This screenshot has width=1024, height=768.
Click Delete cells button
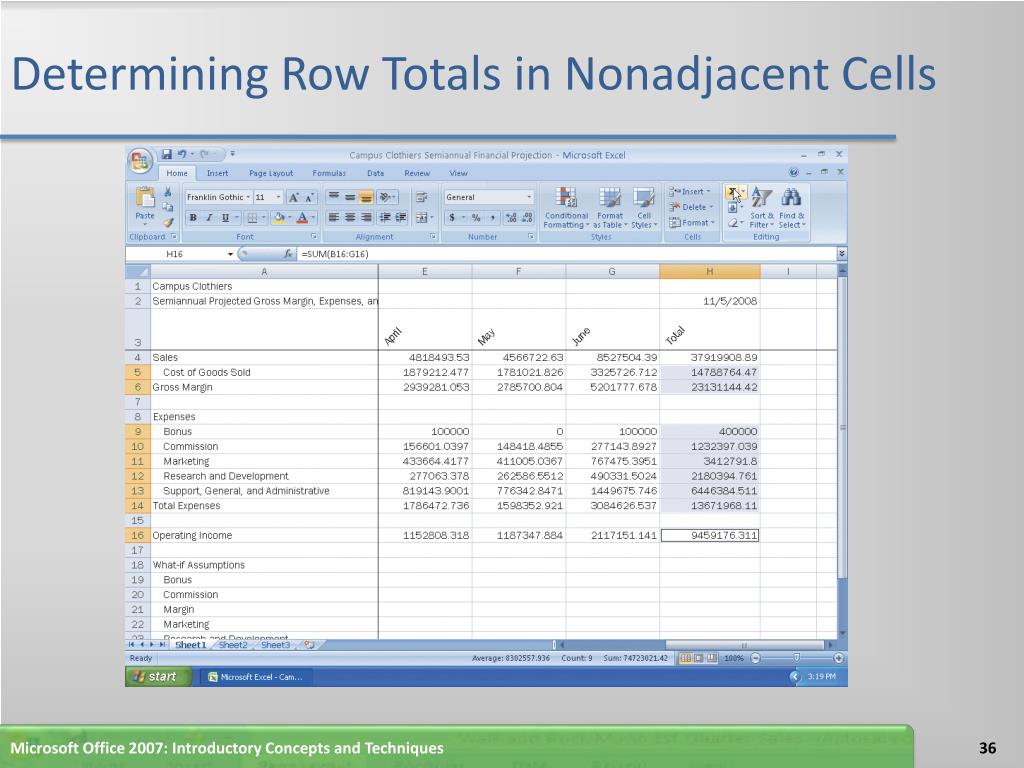click(691, 207)
